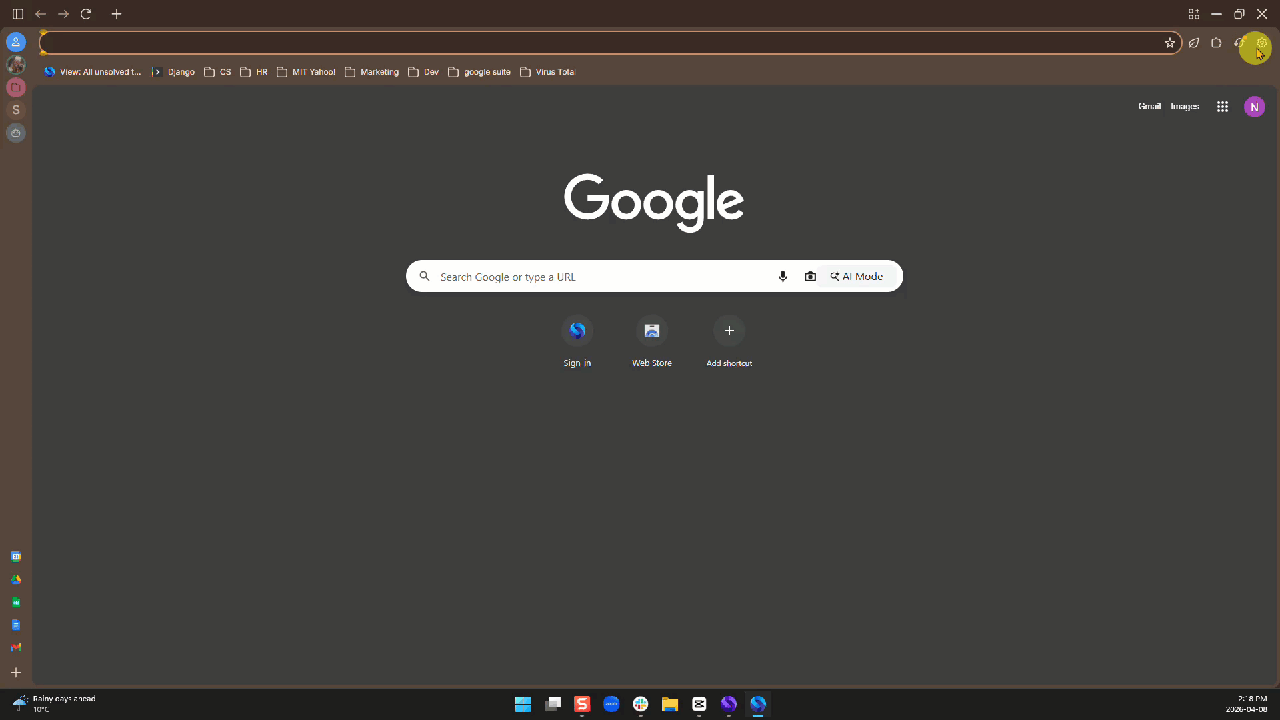Open the pink folder space in sidebar

pos(16,87)
